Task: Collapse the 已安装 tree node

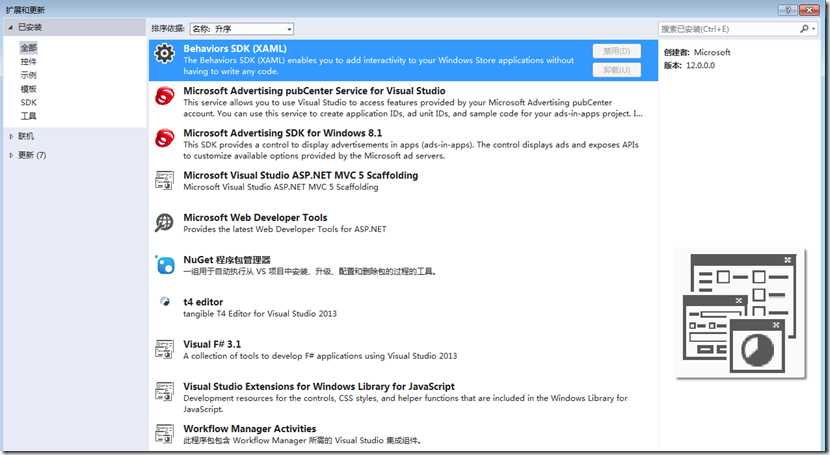Action: coord(10,27)
